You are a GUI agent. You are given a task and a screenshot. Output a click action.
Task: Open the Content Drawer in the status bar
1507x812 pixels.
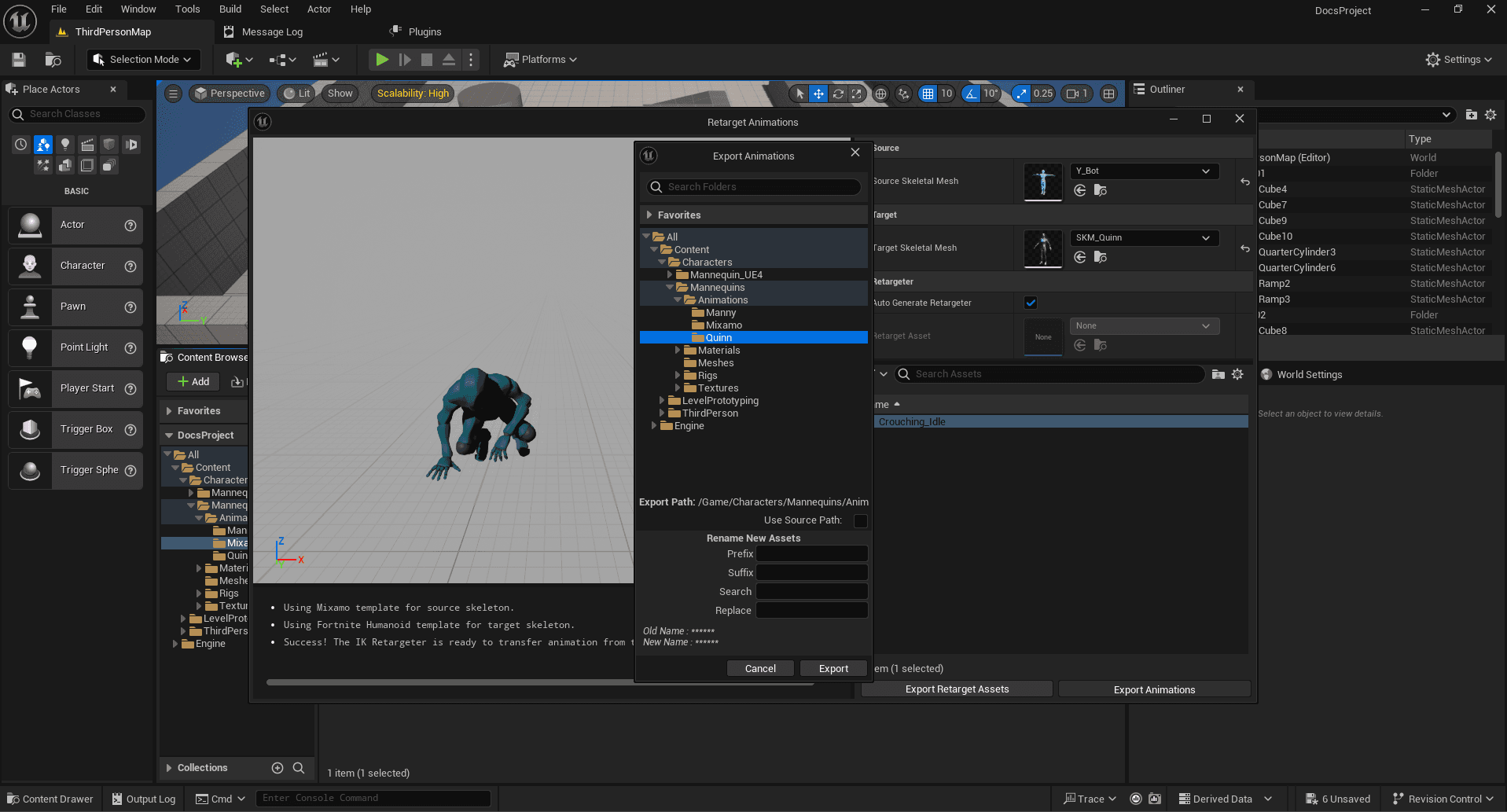tap(50, 799)
